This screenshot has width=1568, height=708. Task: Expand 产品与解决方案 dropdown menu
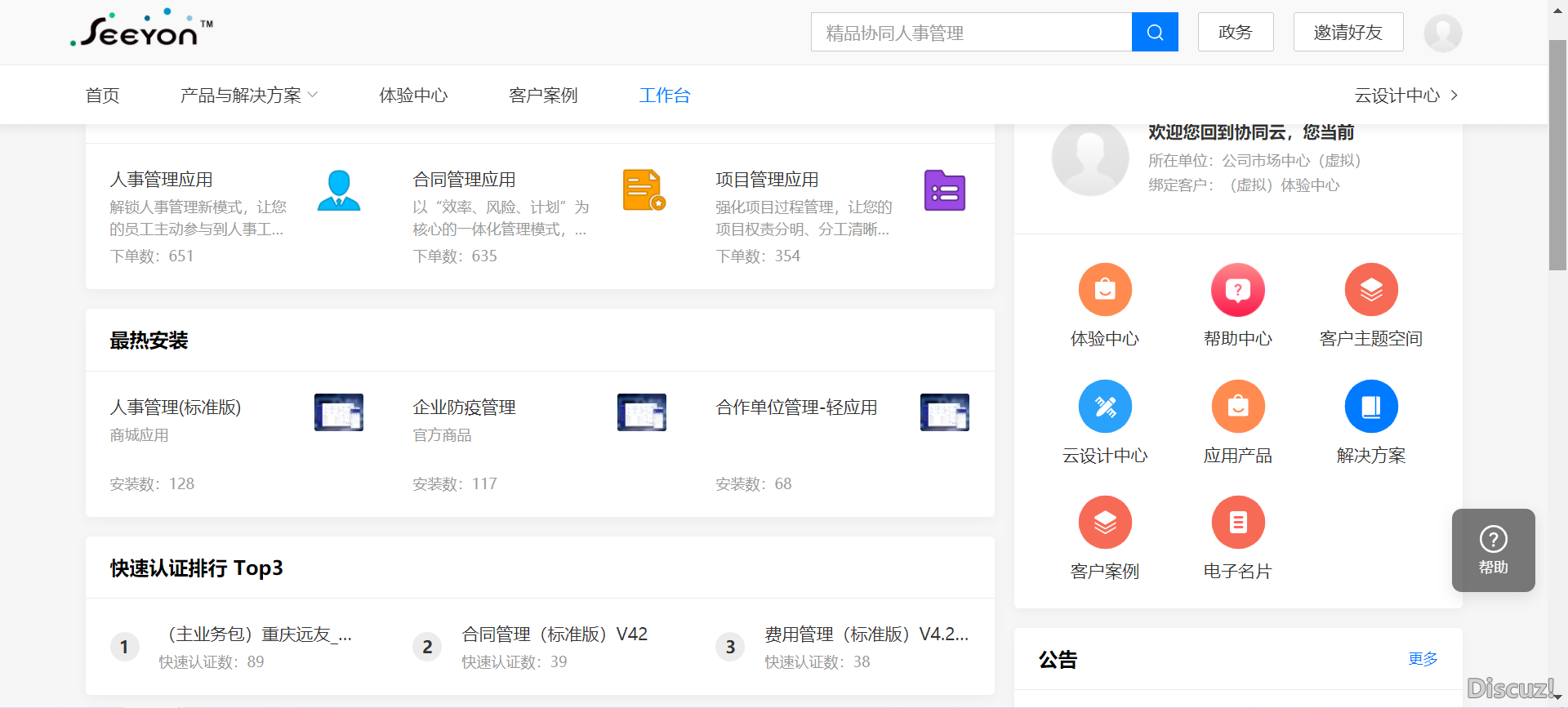[249, 96]
